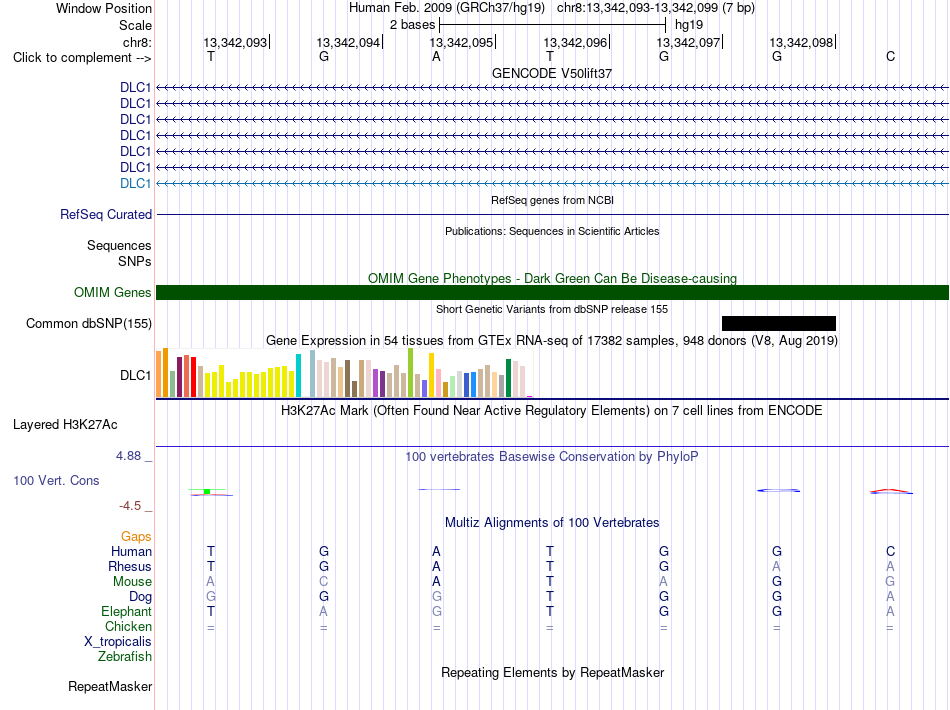Click 'Click to complement -->' label

(x=82, y=58)
